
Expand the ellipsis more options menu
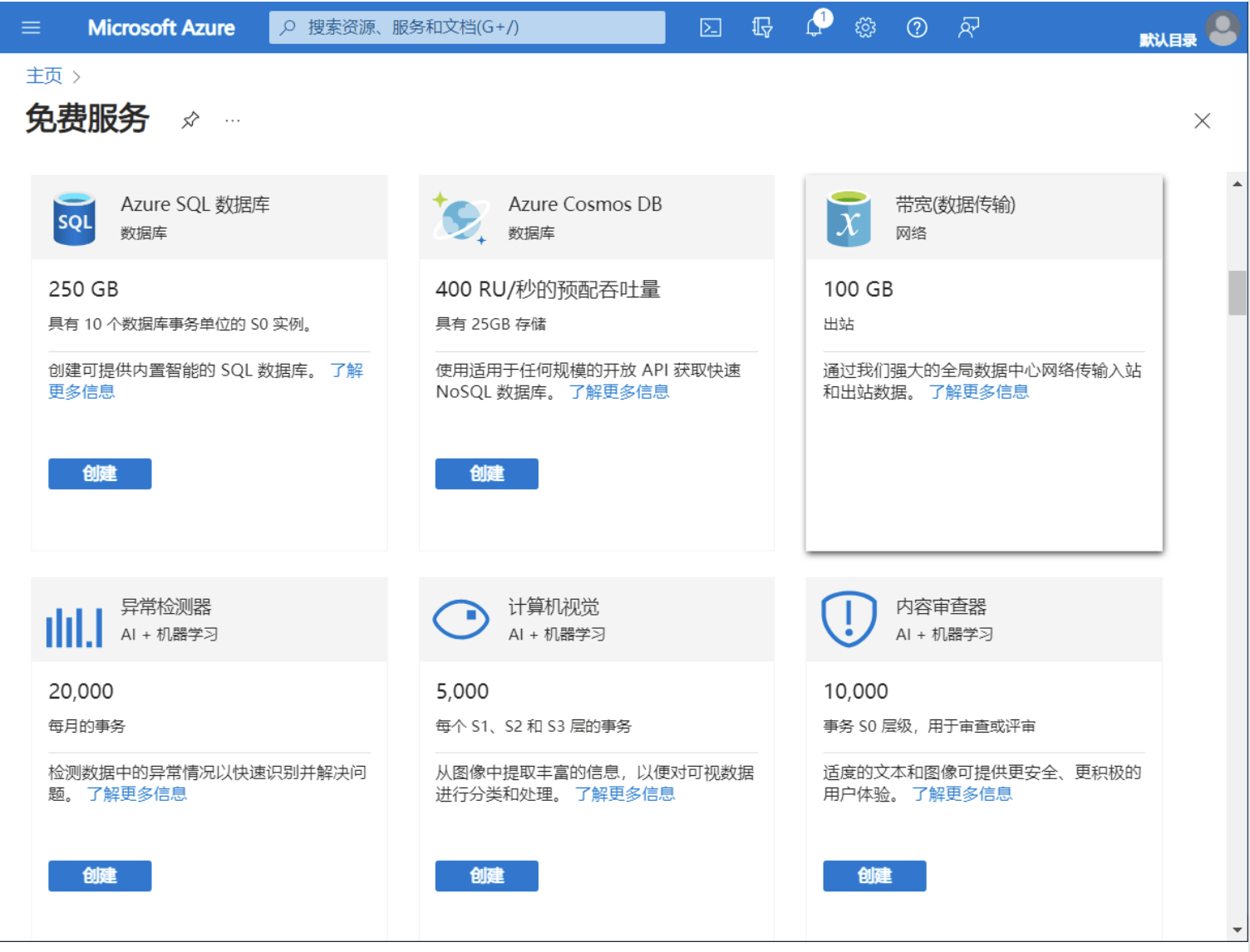point(233,120)
